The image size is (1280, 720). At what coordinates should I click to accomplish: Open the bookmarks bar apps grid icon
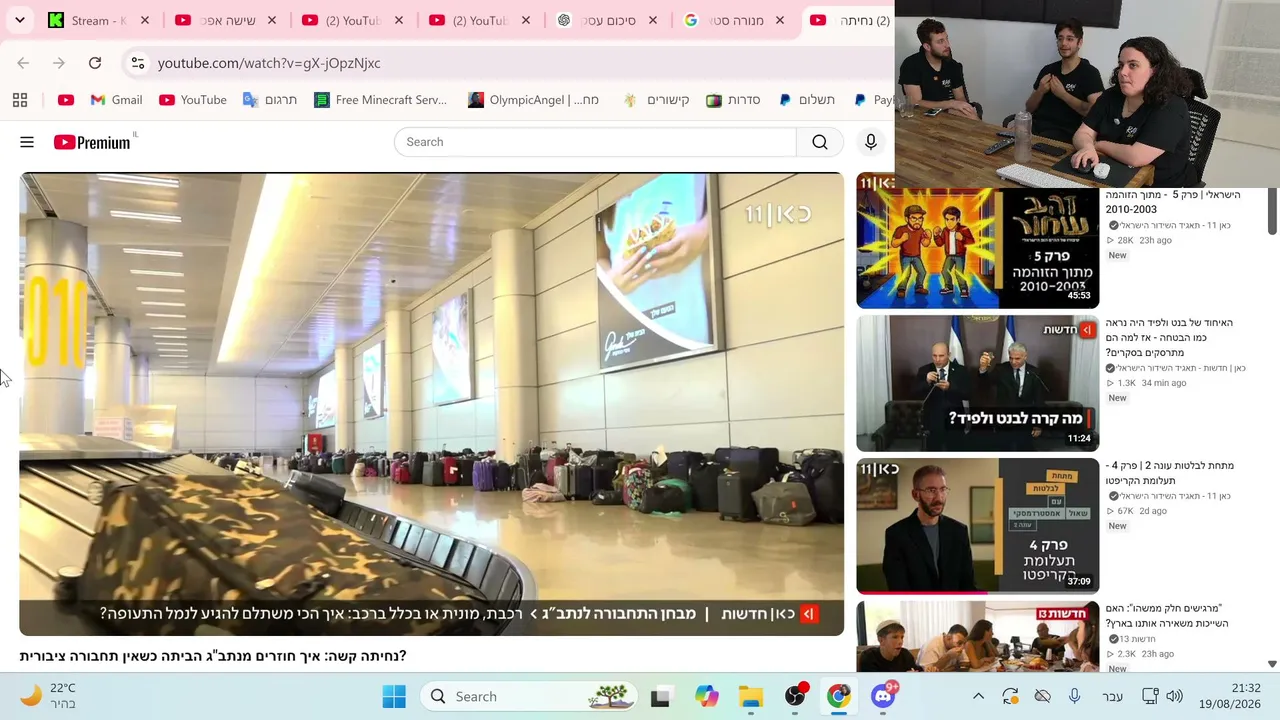tap(20, 100)
